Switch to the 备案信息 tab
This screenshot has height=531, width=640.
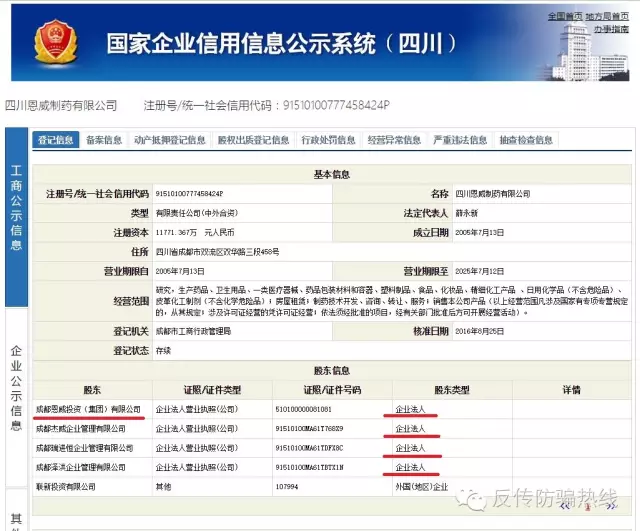click(x=104, y=140)
